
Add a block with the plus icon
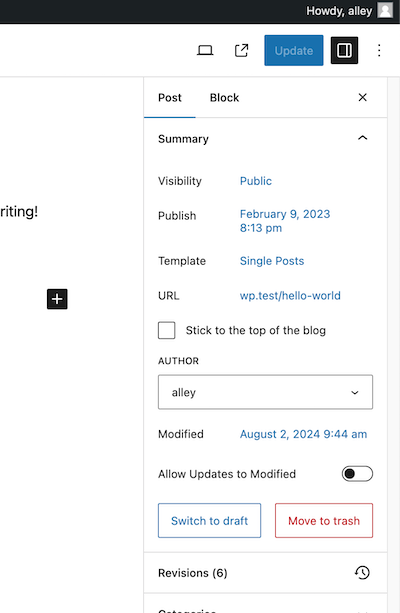57,299
